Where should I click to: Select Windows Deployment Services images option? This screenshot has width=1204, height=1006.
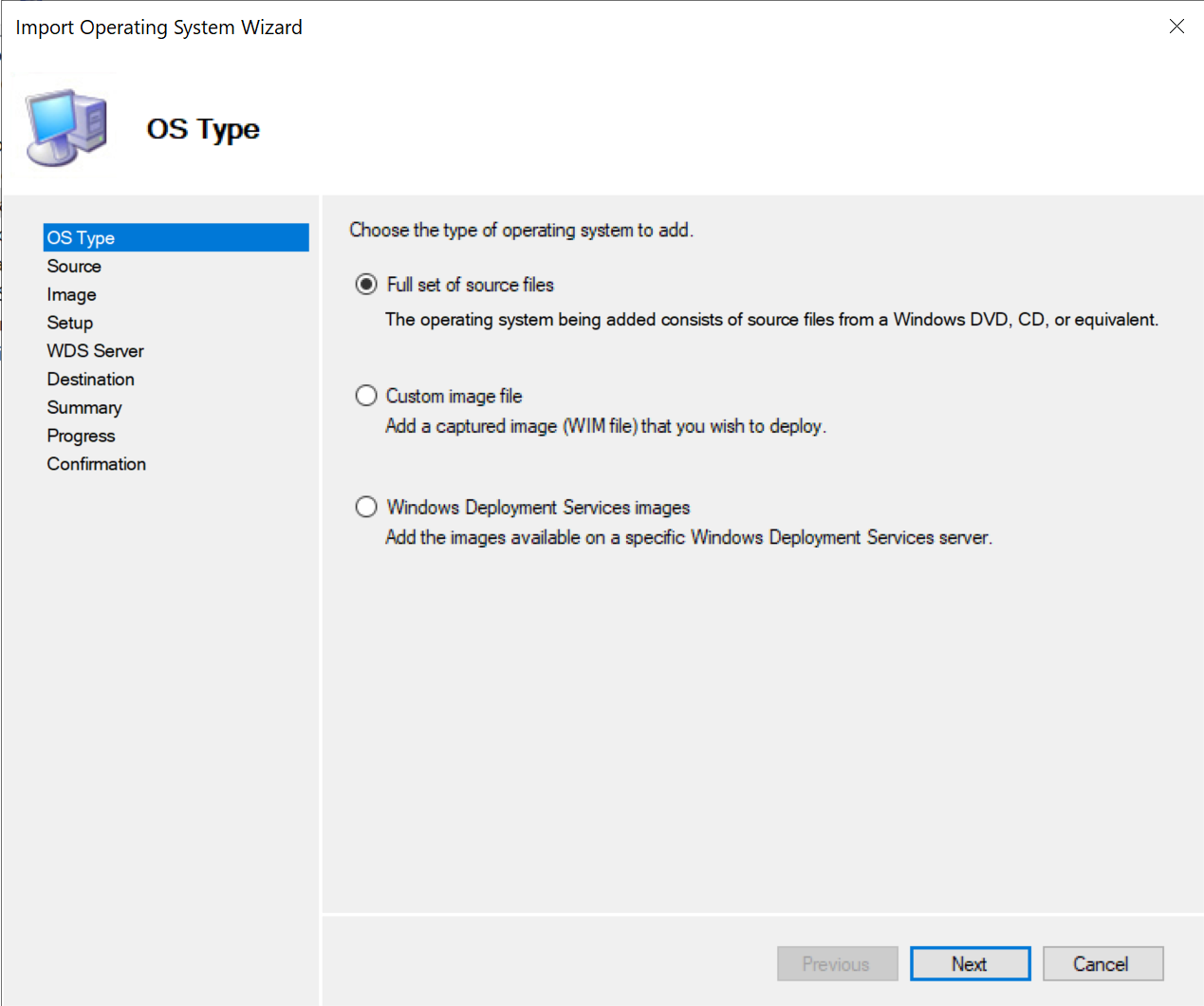[x=366, y=506]
